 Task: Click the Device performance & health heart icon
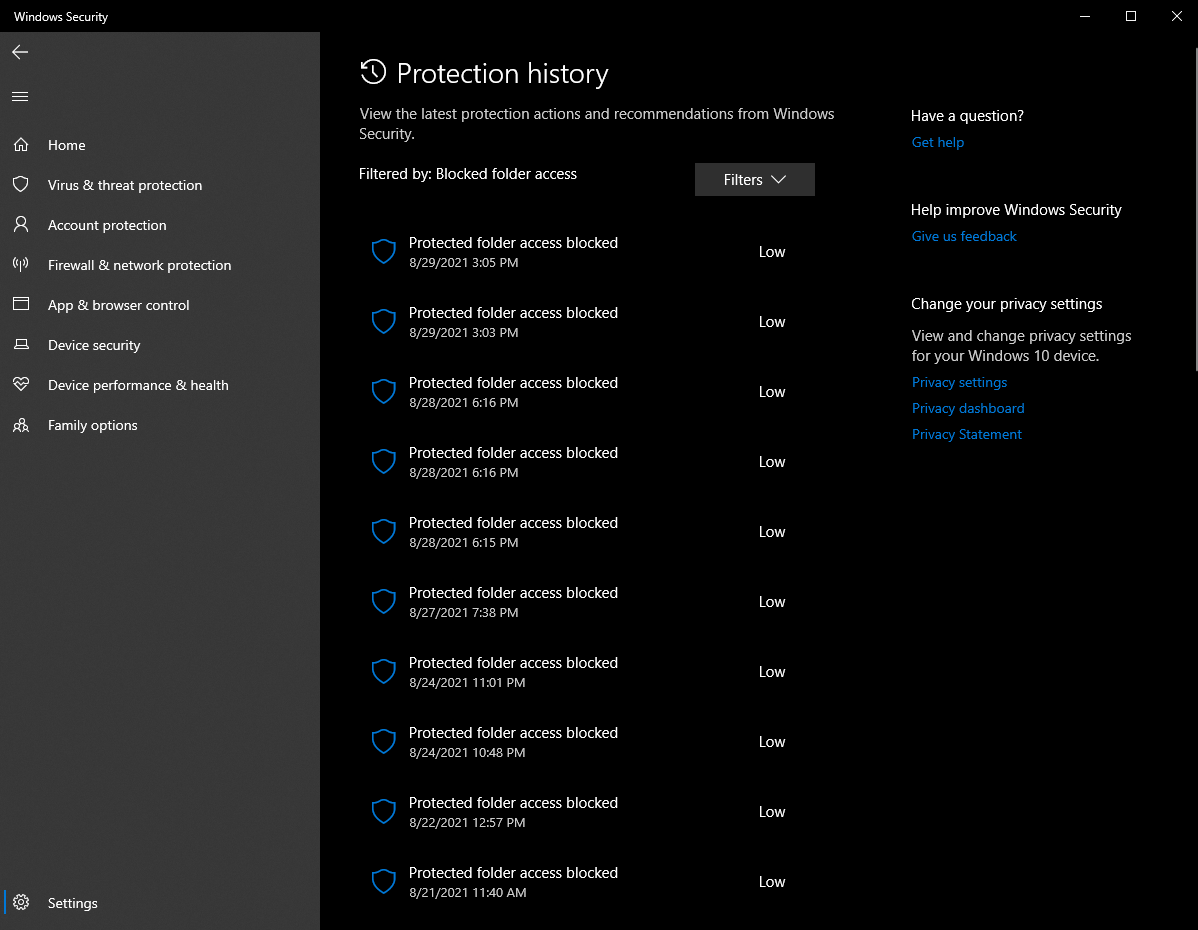tap(20, 385)
